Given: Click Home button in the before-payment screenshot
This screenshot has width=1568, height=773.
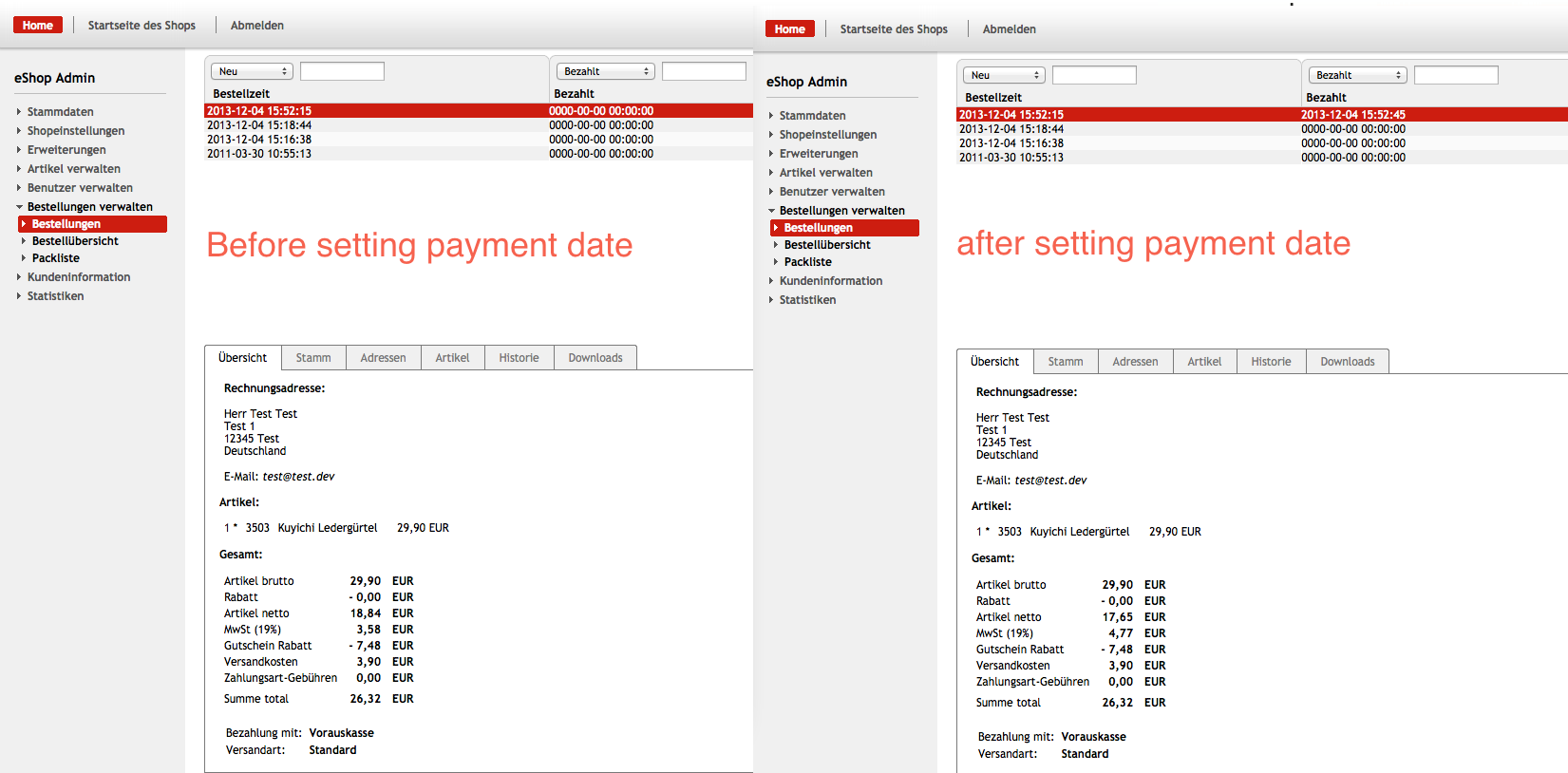Looking at the screenshot, I should pyautogui.click(x=38, y=26).
